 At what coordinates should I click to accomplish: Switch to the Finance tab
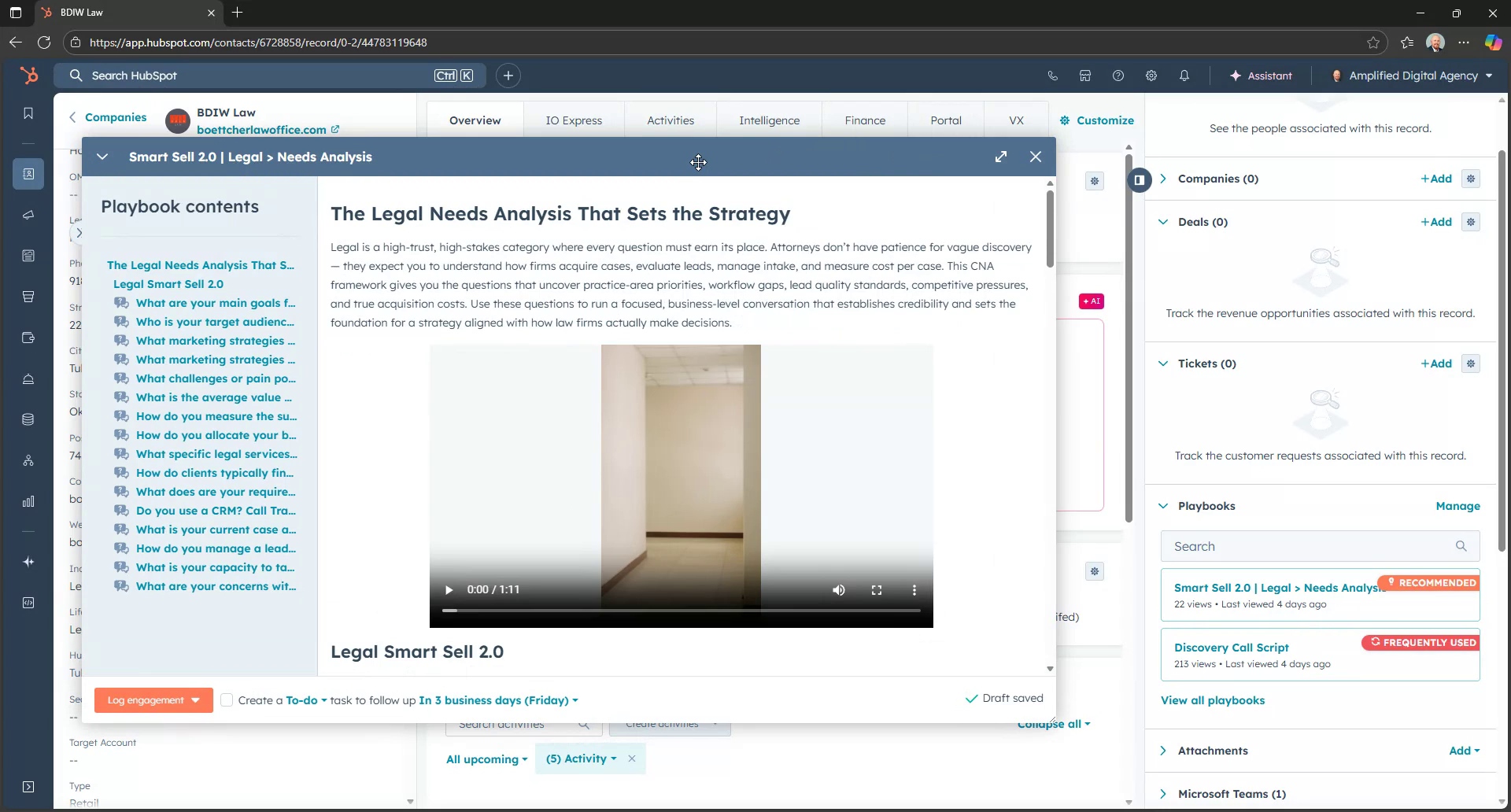pyautogui.click(x=864, y=120)
